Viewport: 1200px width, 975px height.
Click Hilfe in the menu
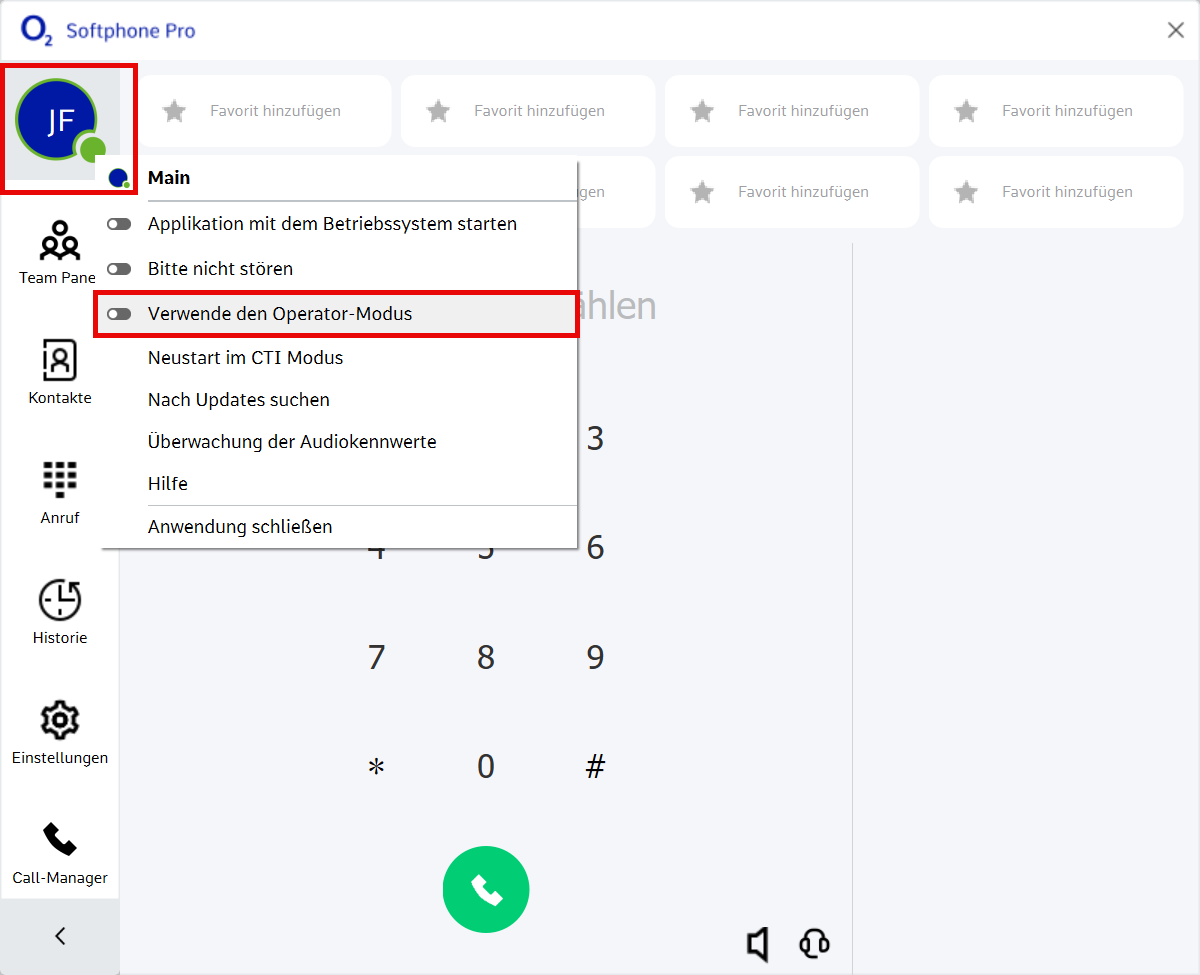[168, 484]
